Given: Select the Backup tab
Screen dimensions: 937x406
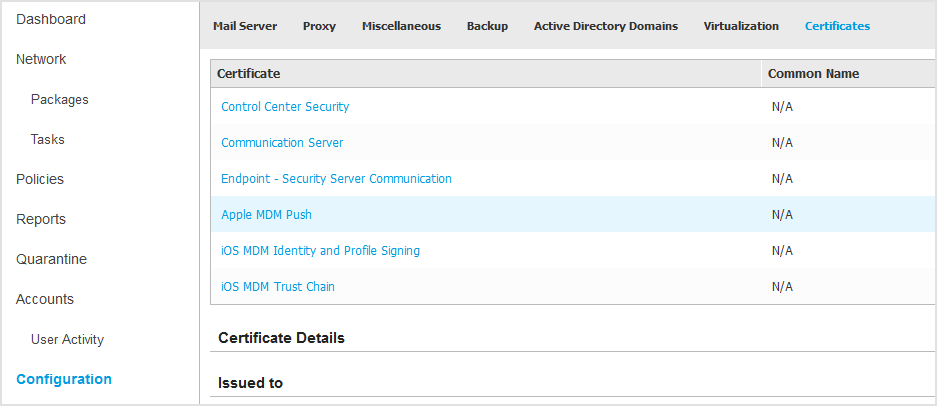Looking at the screenshot, I should 487,26.
